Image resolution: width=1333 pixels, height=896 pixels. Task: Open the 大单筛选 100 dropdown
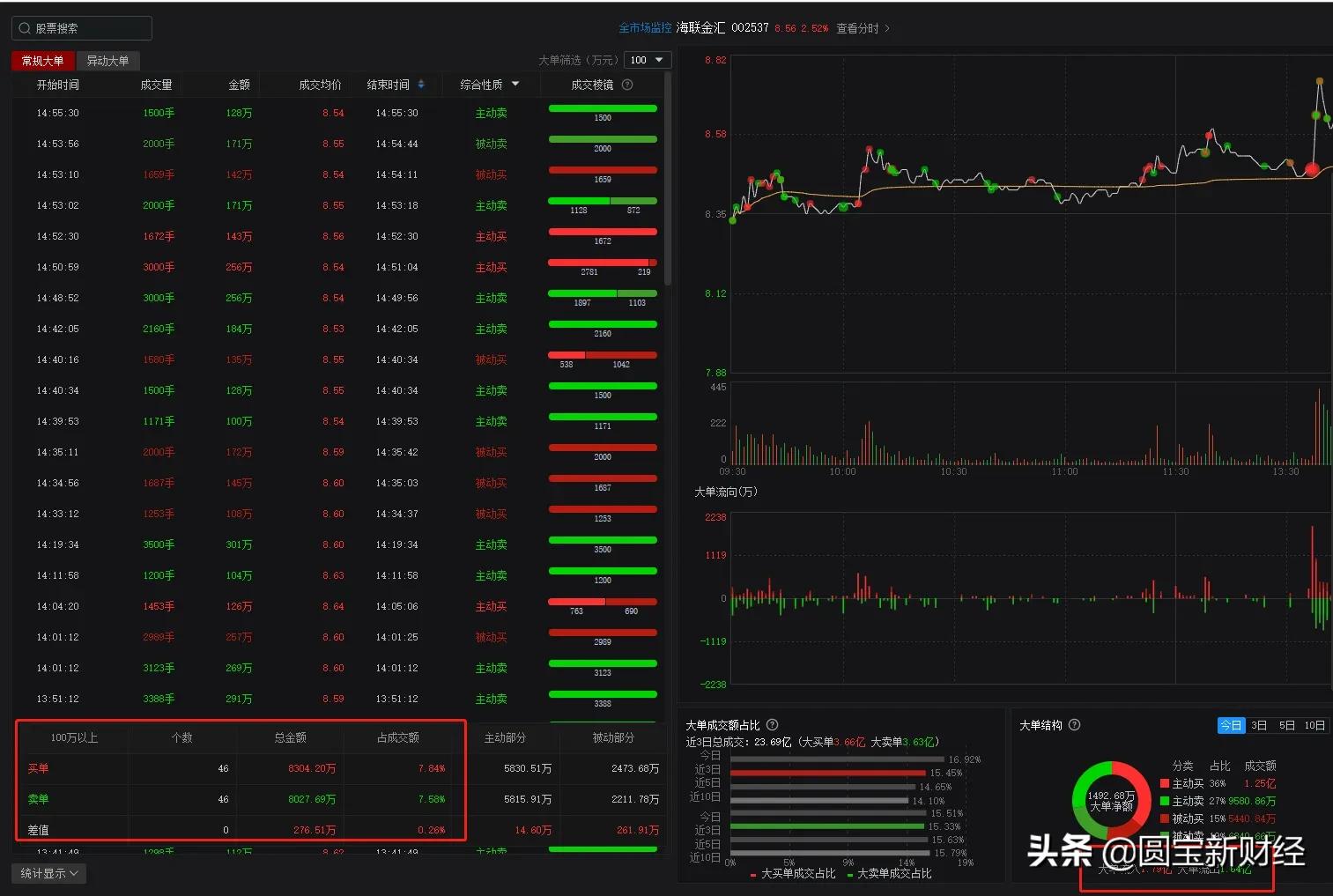(648, 60)
